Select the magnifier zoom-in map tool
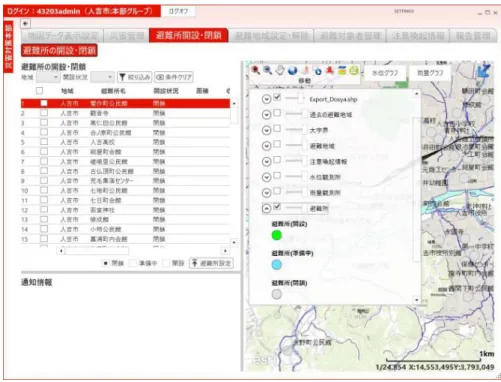Image resolution: width=501 pixels, height=382 pixels. coord(256,70)
